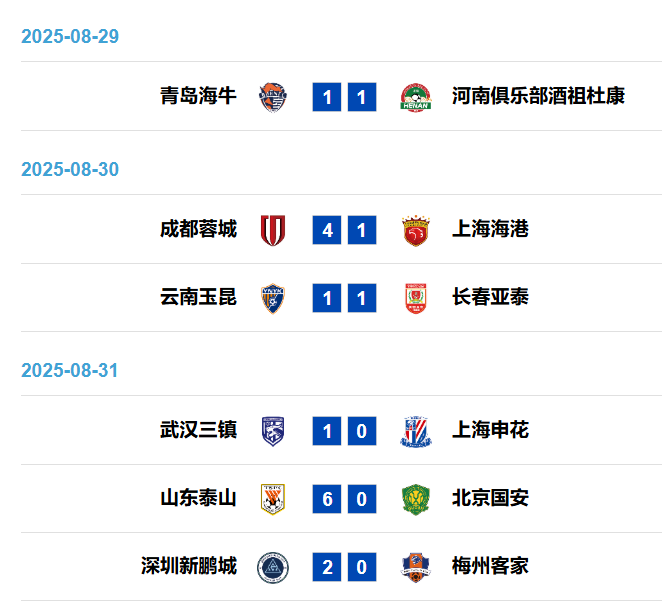Click the Shanghai Port (上海海港) crest
Screen dimensions: 662x610
point(416,230)
